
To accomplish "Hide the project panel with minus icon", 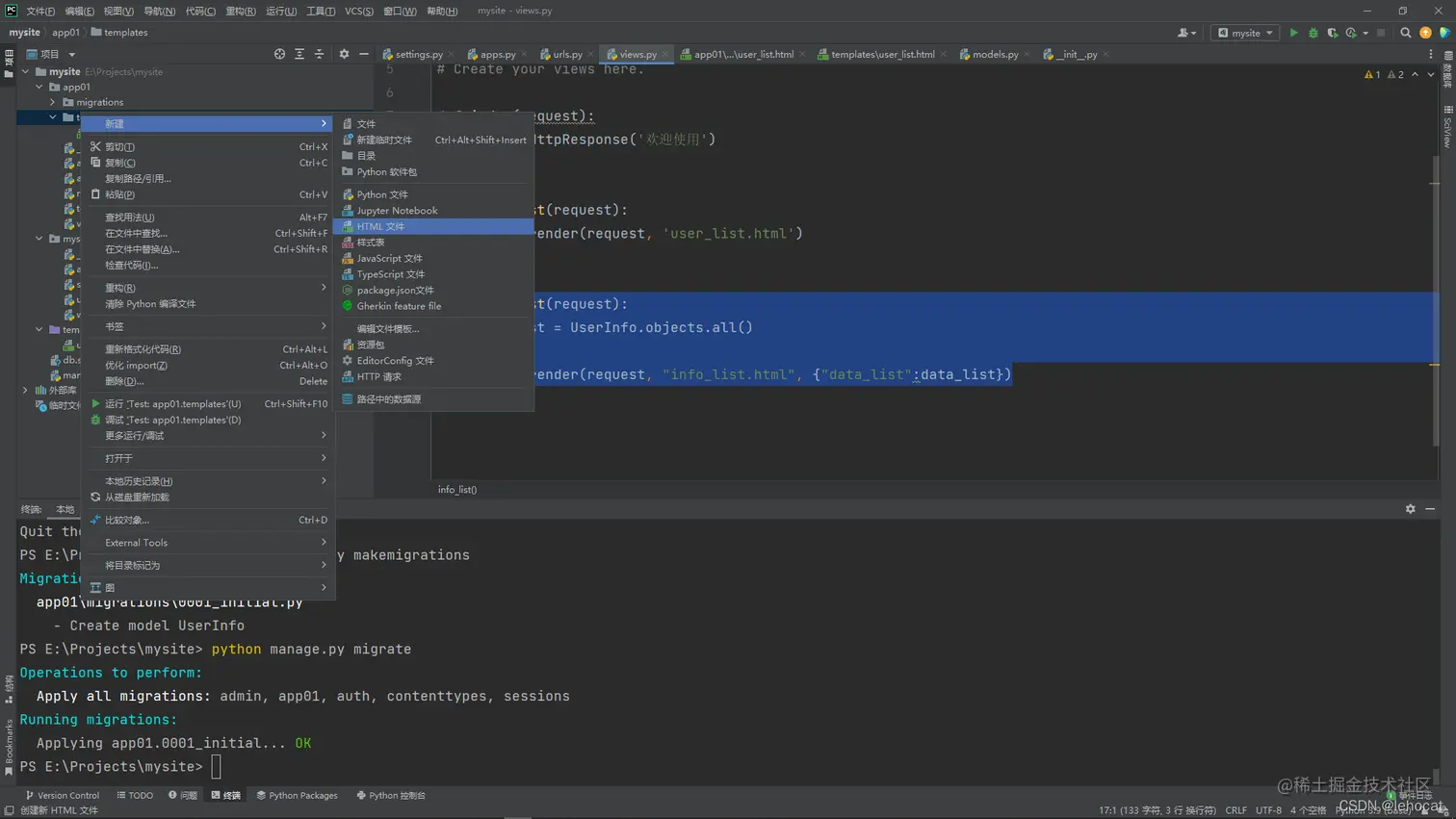I will click(363, 54).
